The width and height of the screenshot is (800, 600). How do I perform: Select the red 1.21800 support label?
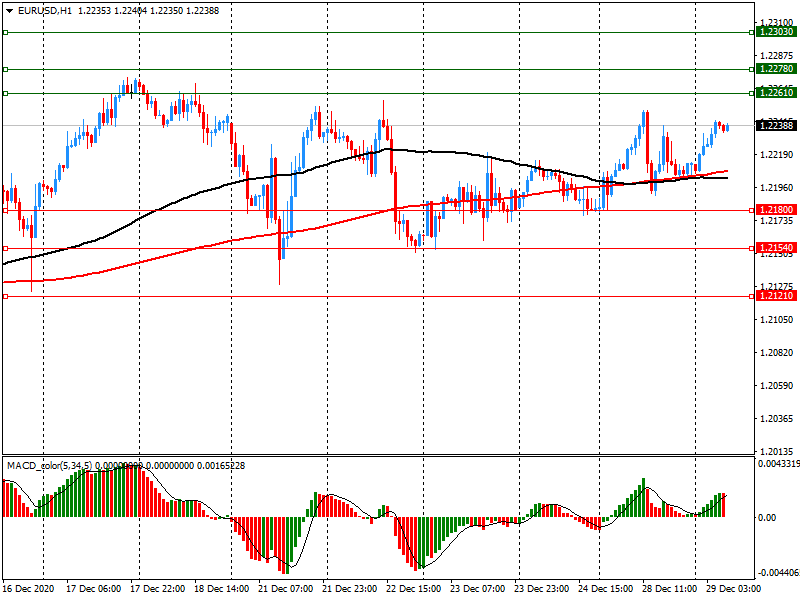[x=776, y=210]
